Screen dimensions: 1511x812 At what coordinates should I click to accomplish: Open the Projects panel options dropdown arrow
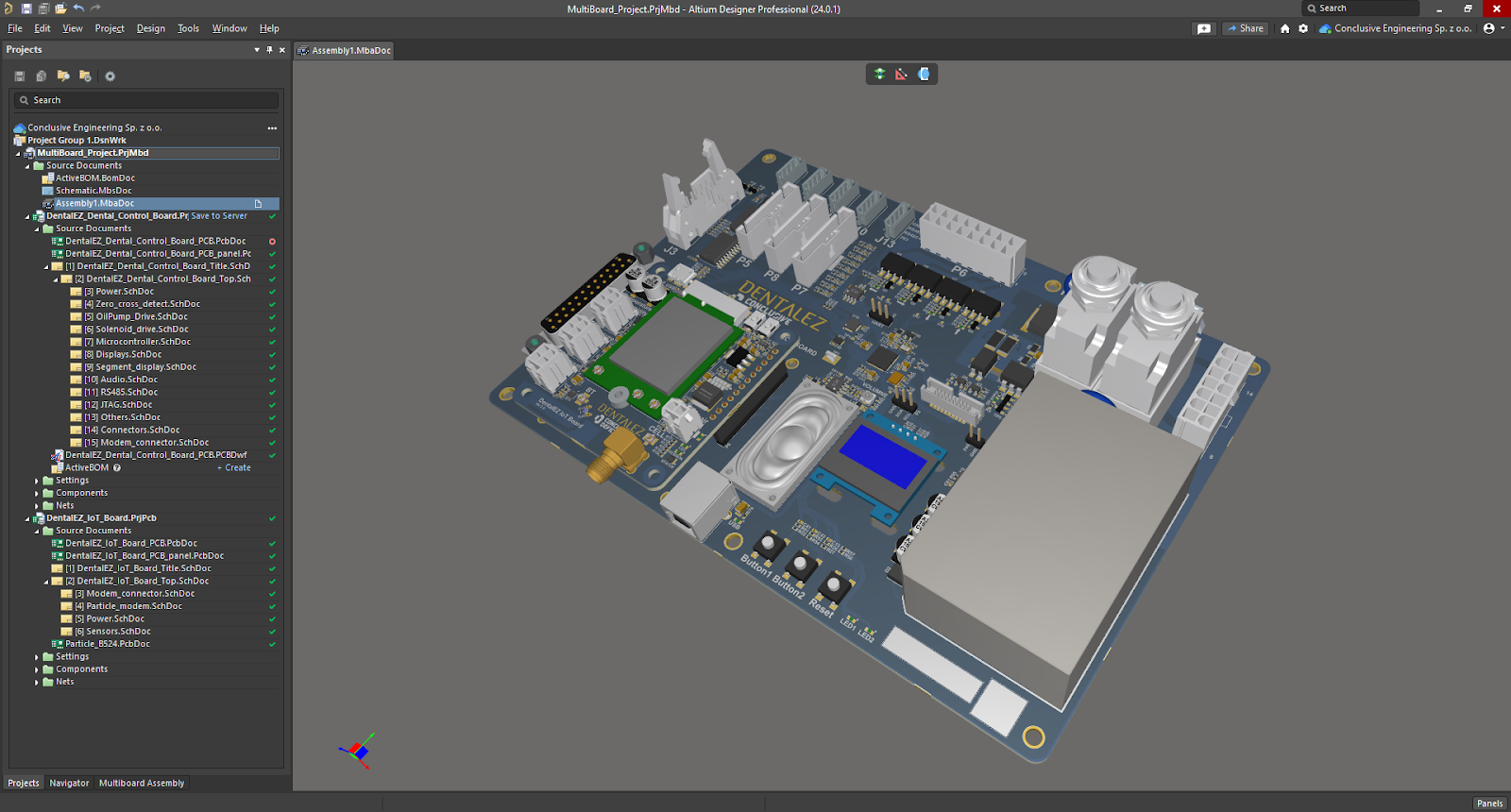click(x=257, y=50)
